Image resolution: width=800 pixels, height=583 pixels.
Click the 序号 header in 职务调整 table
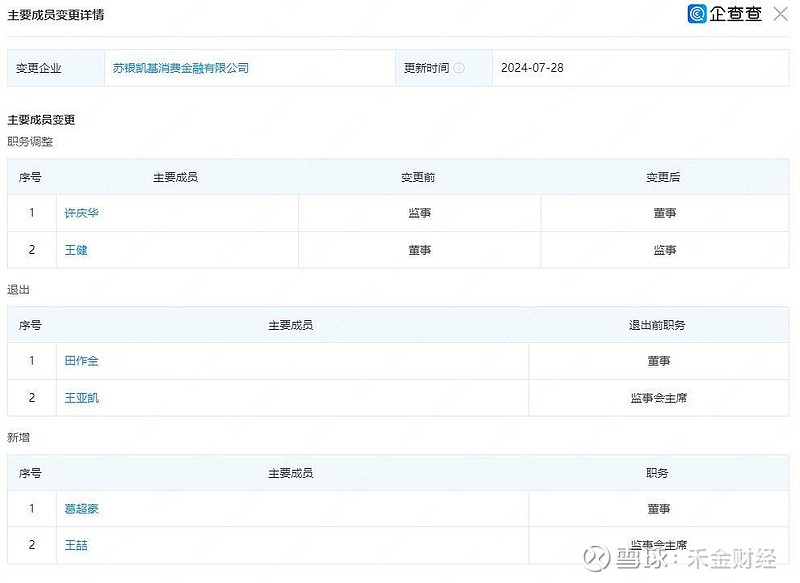pyautogui.click(x=30, y=177)
